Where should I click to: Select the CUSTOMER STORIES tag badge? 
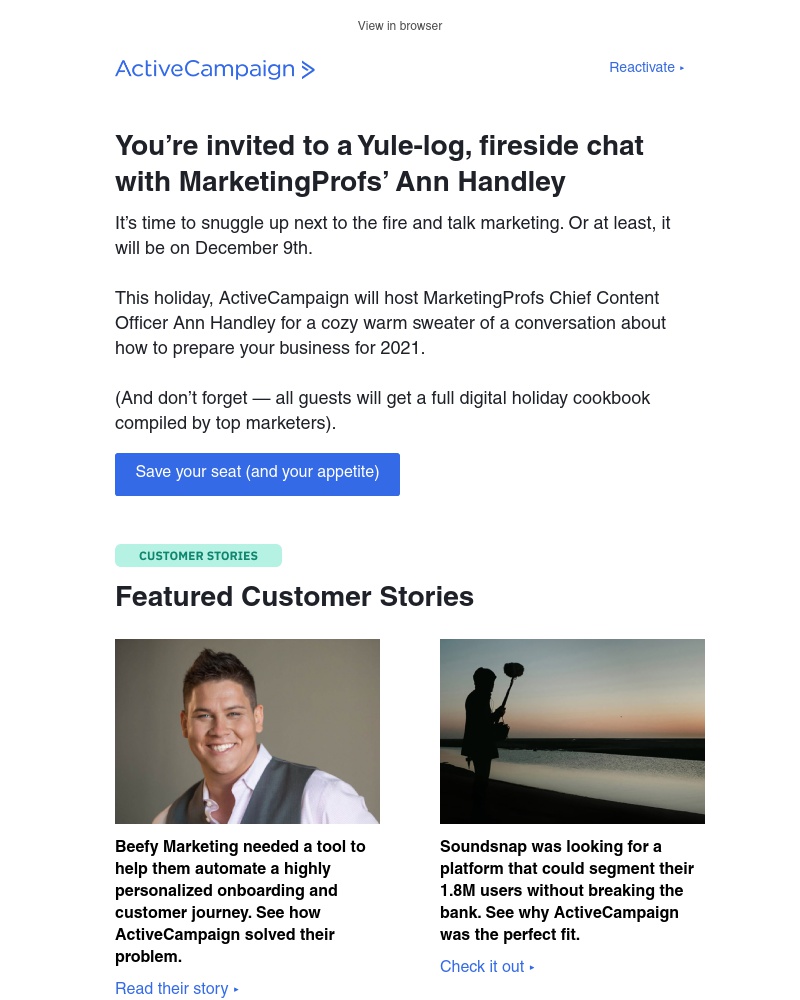point(198,555)
